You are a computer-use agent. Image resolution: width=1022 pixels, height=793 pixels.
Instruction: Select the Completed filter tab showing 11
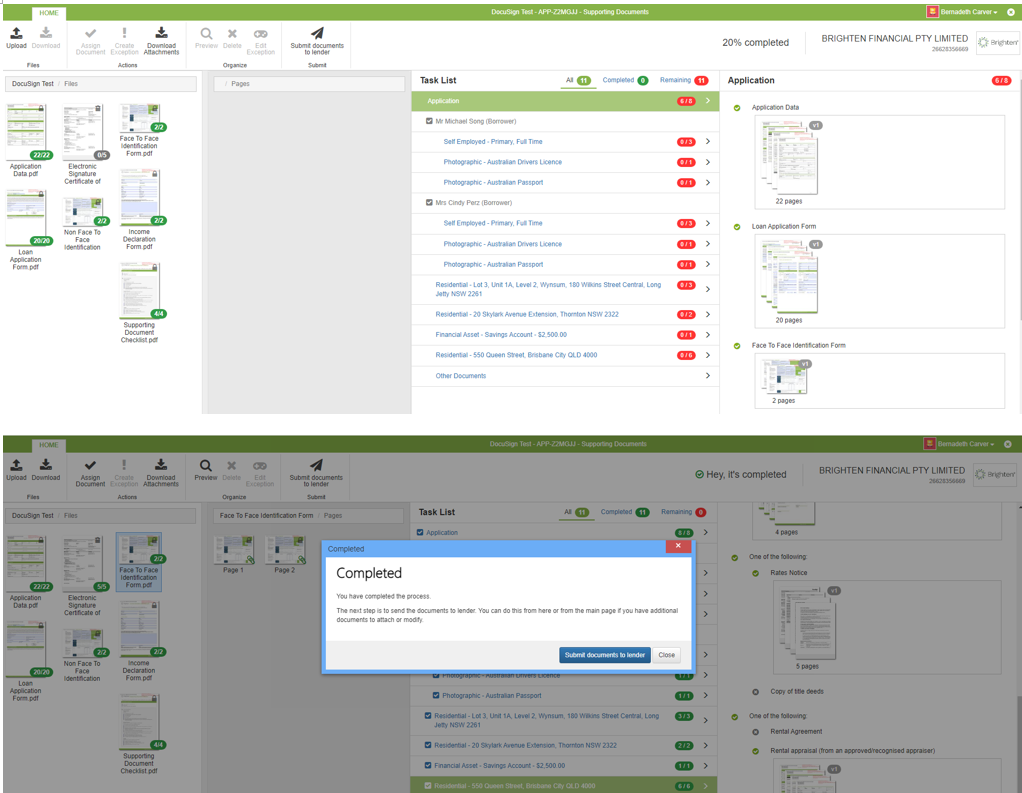point(624,512)
